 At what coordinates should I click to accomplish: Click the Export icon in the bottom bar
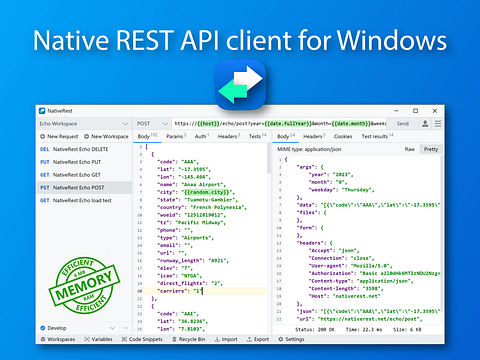(x=249, y=339)
